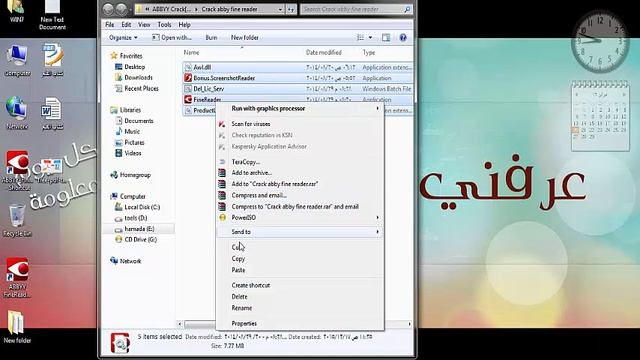Toggle the preview pane icon
640x360 pixels.
click(386, 38)
